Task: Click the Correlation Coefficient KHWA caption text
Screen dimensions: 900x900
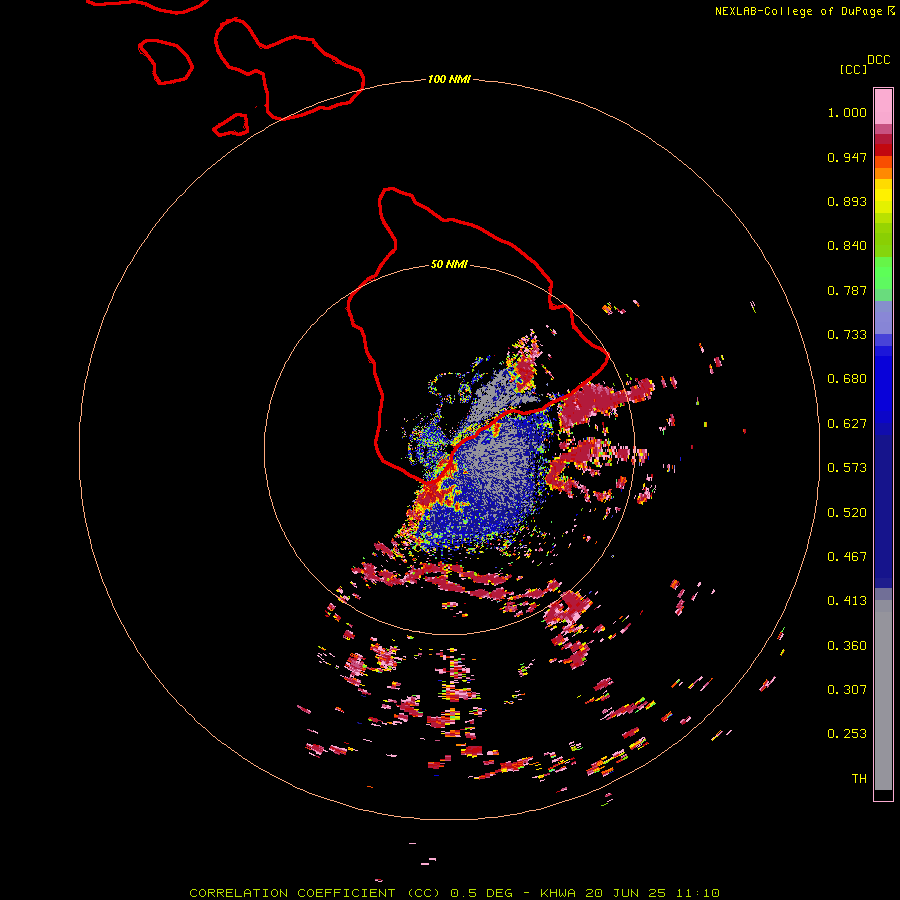Action: (454, 893)
